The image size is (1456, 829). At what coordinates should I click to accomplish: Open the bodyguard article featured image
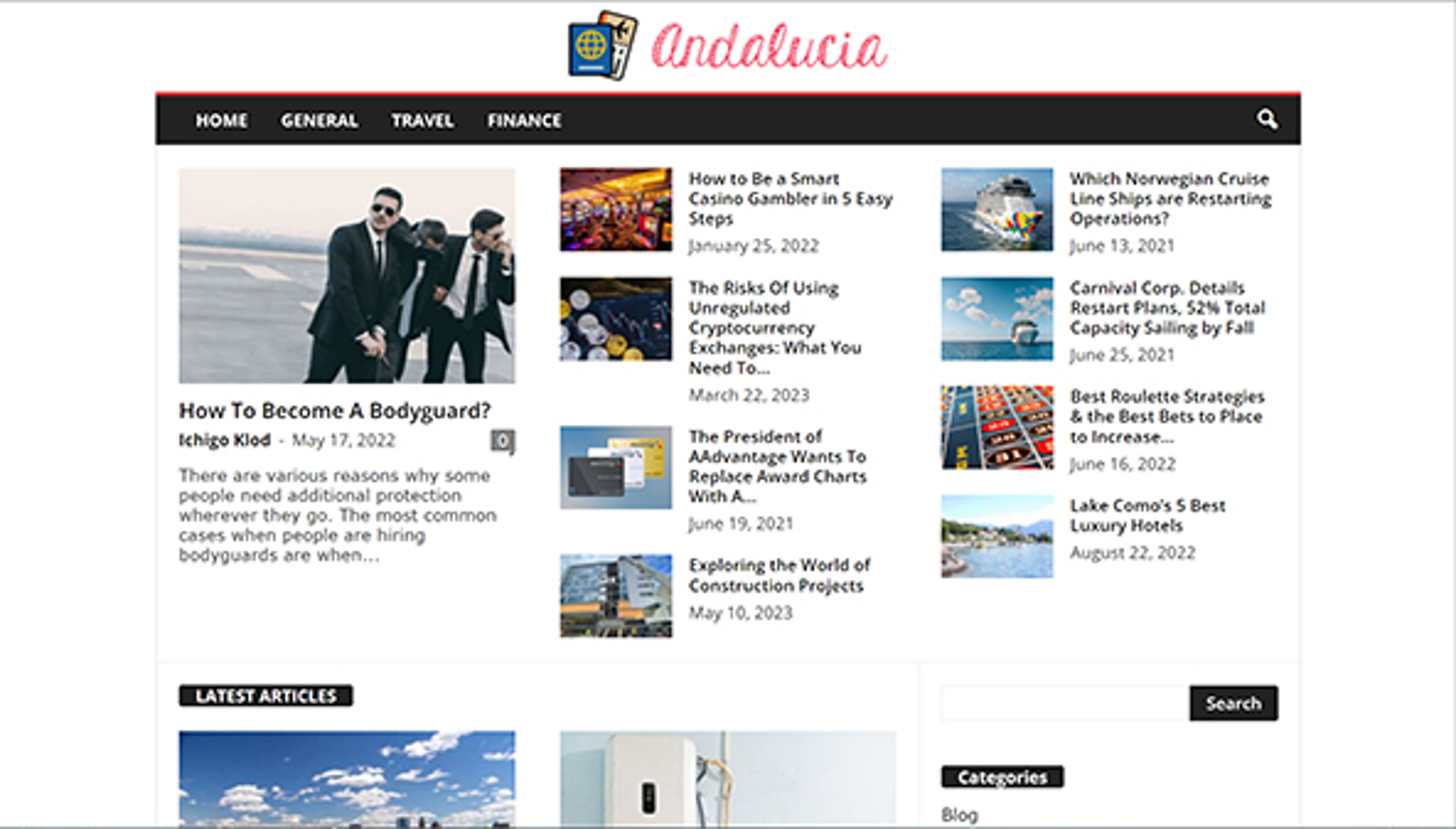click(347, 276)
